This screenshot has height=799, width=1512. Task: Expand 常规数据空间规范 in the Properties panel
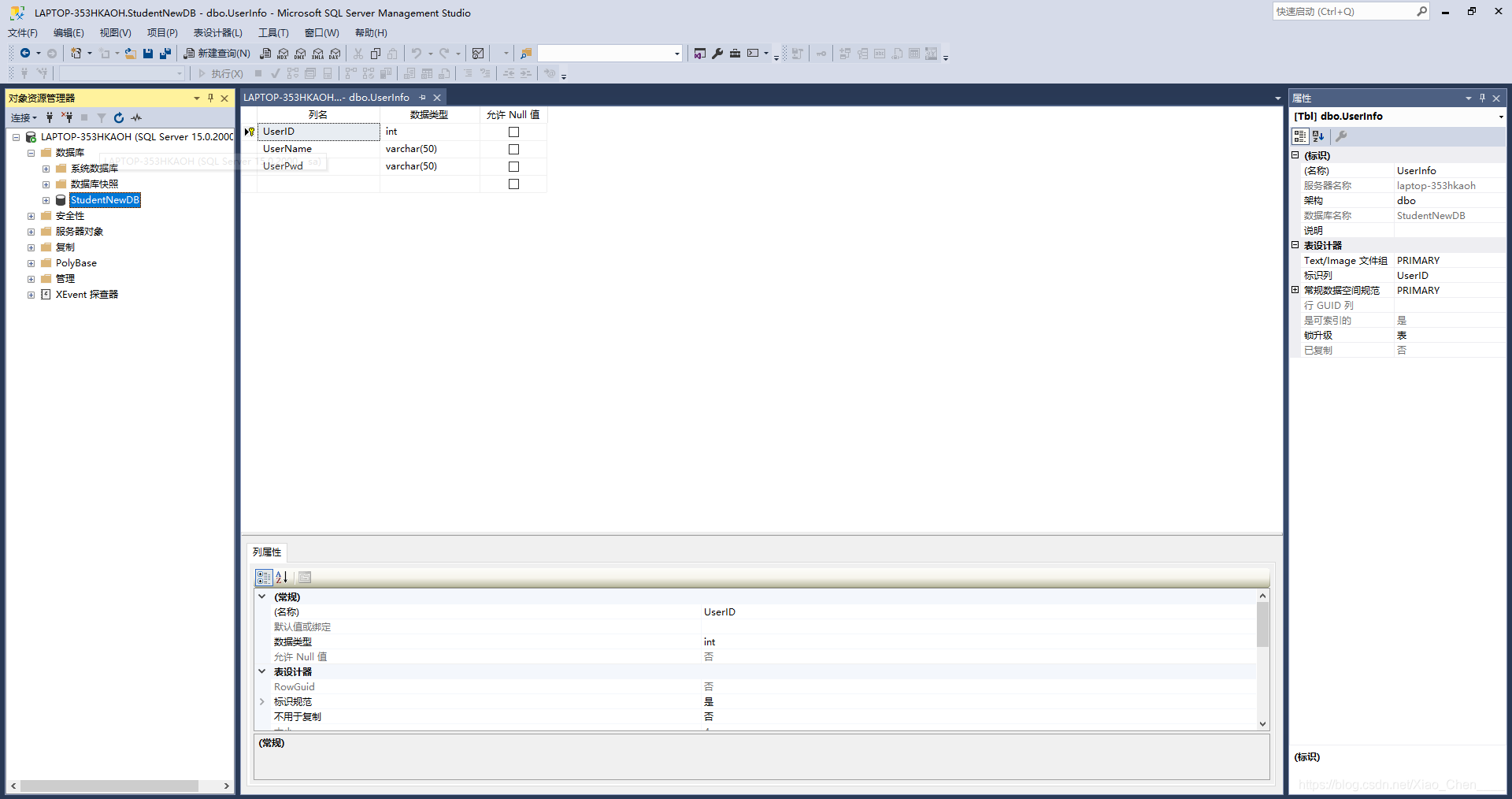(1295, 290)
